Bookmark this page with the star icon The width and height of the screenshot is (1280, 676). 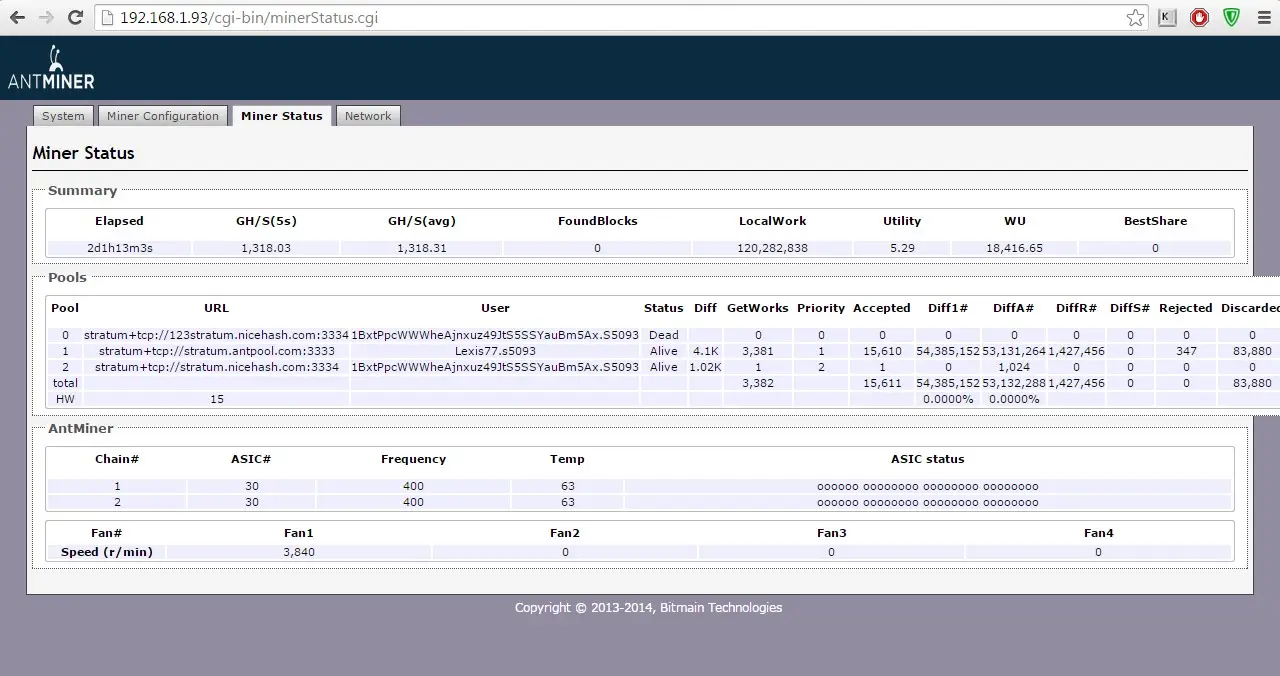coord(1135,18)
